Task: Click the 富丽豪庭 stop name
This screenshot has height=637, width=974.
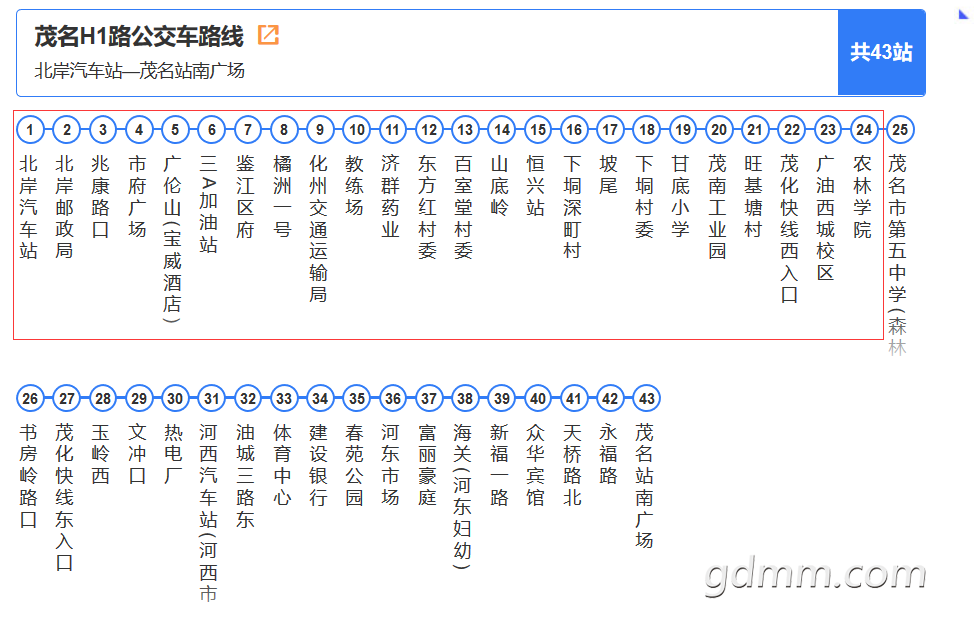Action: (427, 465)
